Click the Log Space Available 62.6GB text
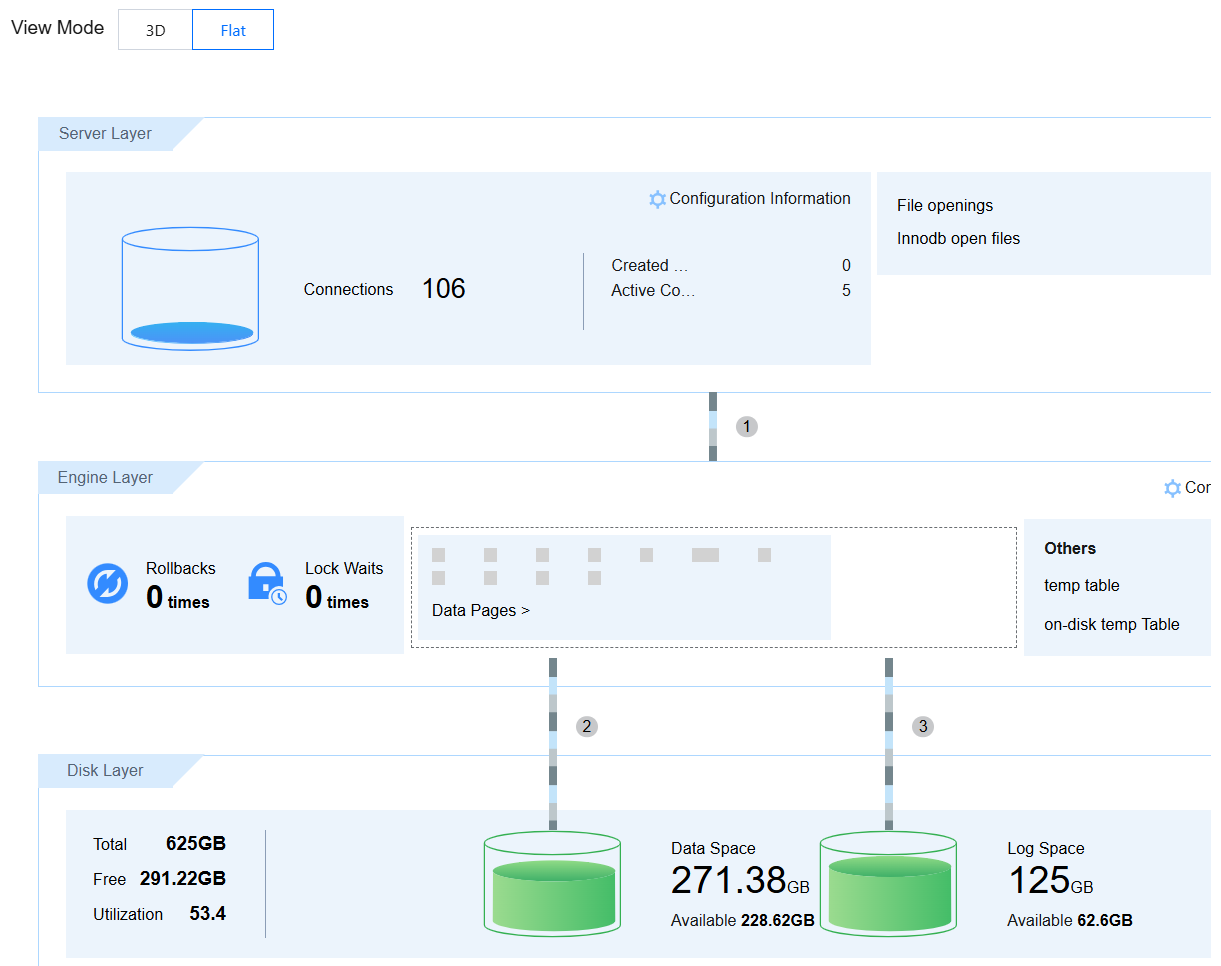 [1070, 921]
